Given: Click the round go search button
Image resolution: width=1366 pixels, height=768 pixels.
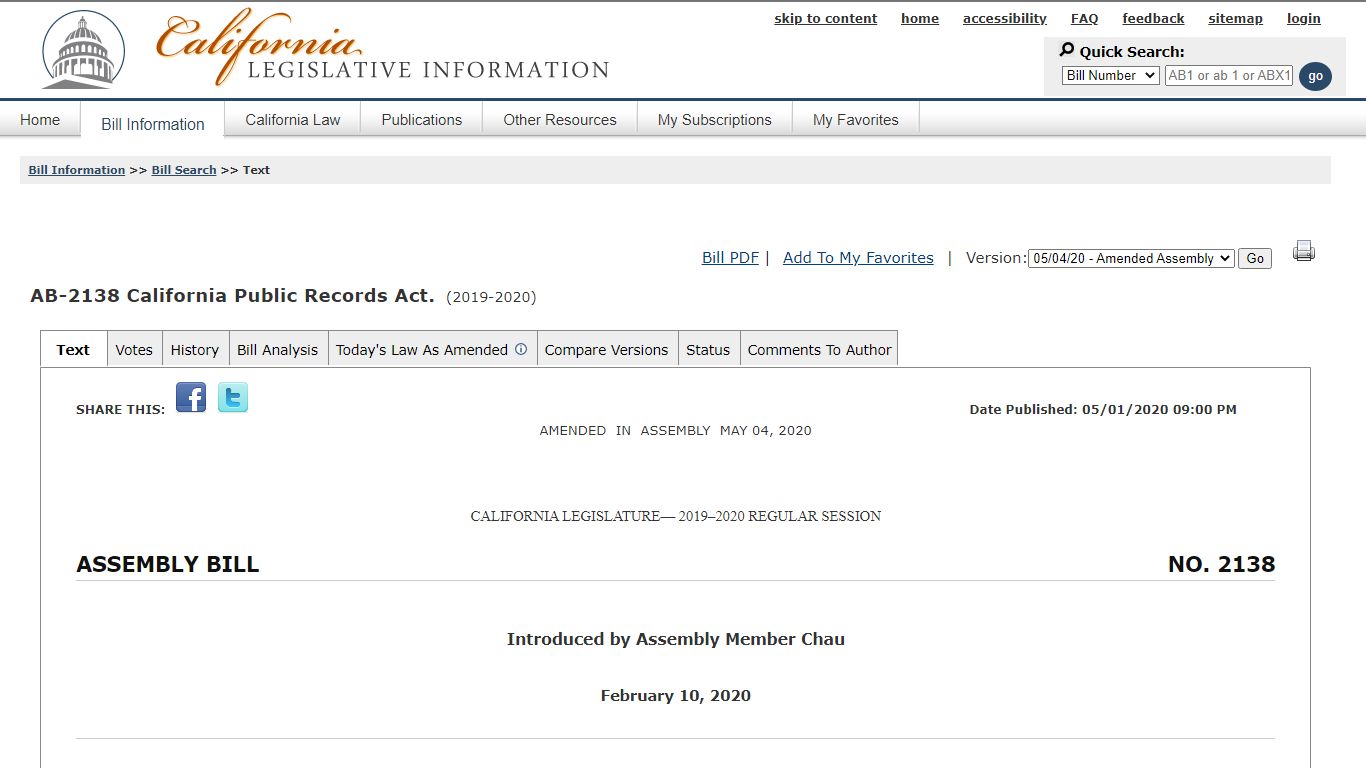Looking at the screenshot, I should [1315, 76].
